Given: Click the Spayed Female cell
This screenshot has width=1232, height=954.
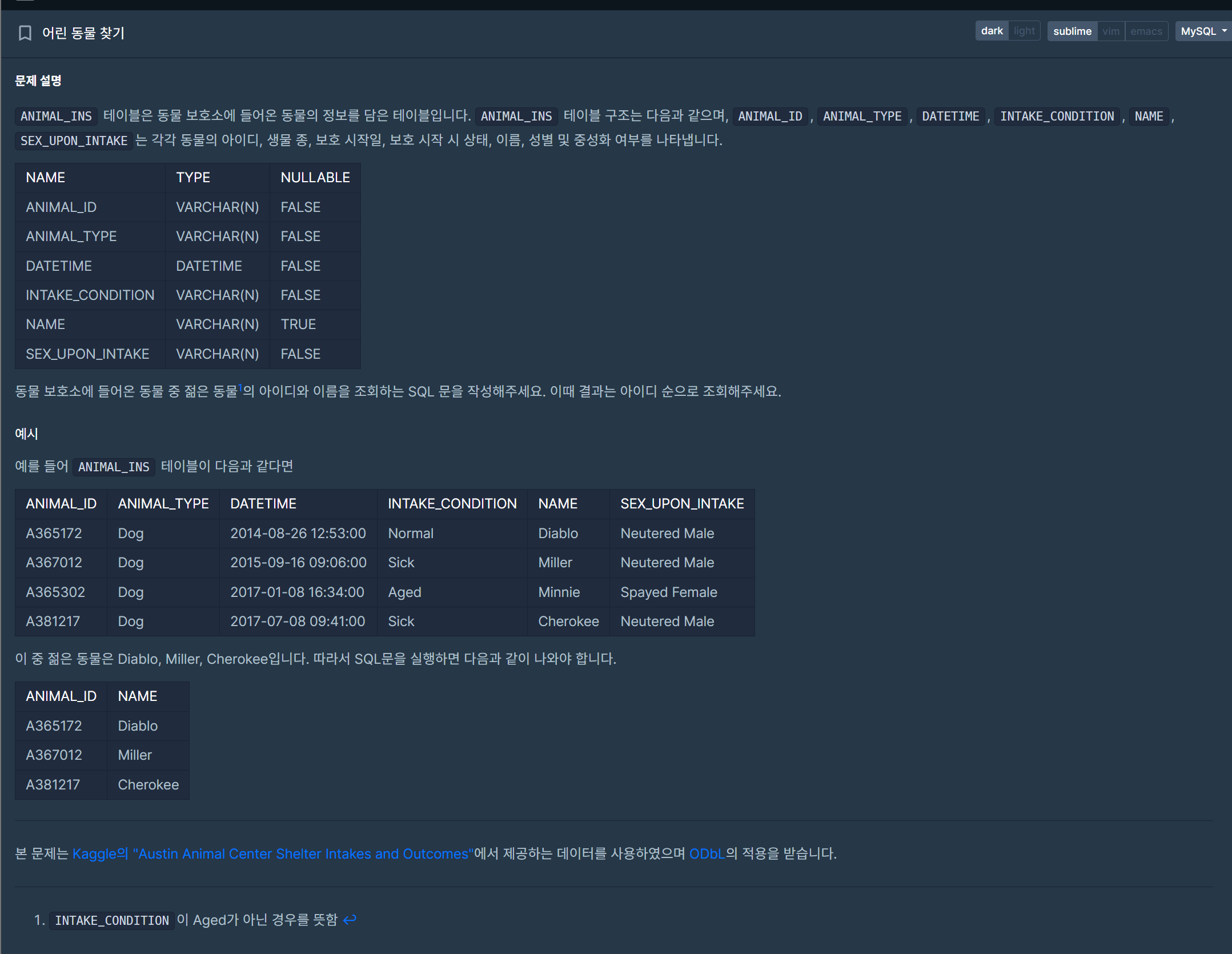Looking at the screenshot, I should pyautogui.click(x=668, y=592).
